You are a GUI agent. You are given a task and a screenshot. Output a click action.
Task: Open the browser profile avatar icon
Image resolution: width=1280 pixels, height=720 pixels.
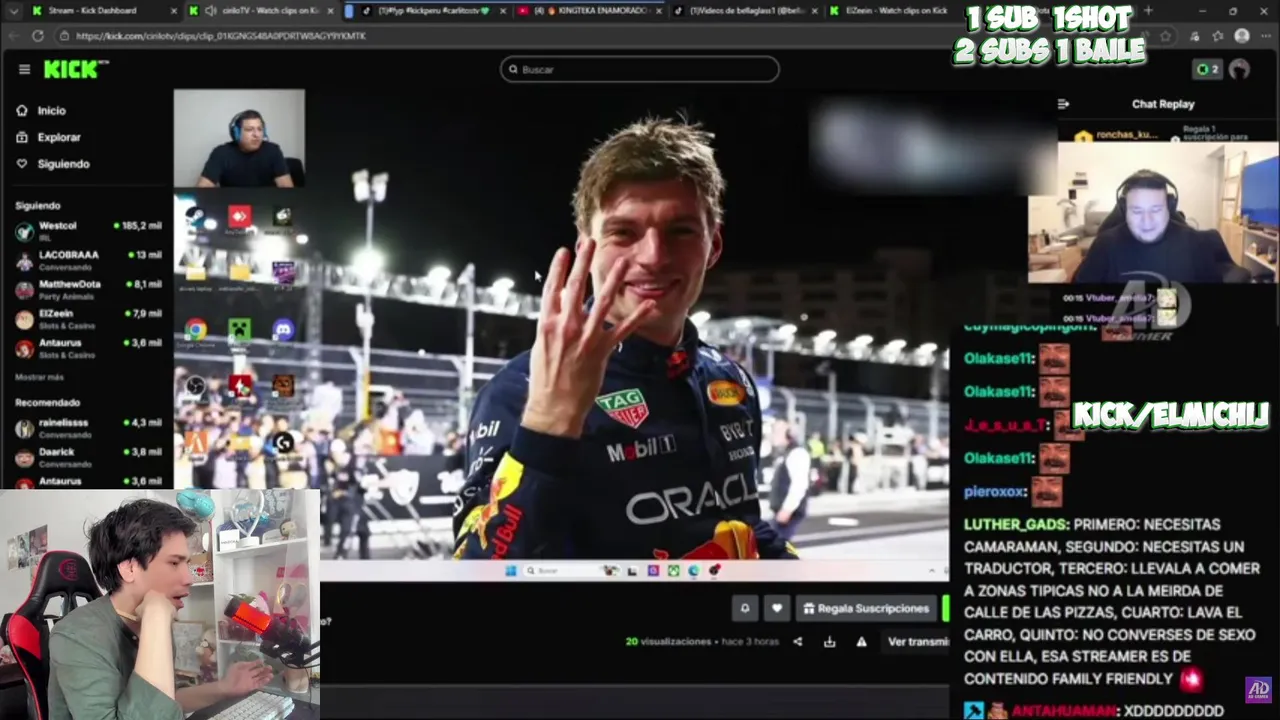pyautogui.click(x=1241, y=35)
